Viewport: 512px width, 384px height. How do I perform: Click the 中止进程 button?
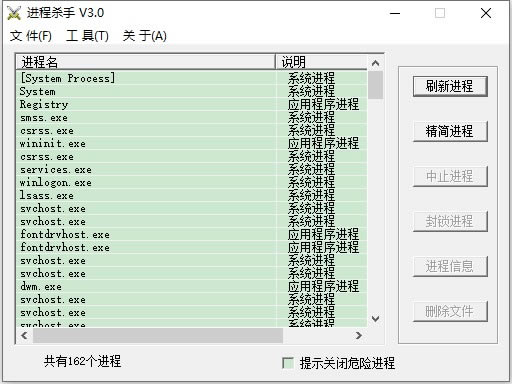450,176
